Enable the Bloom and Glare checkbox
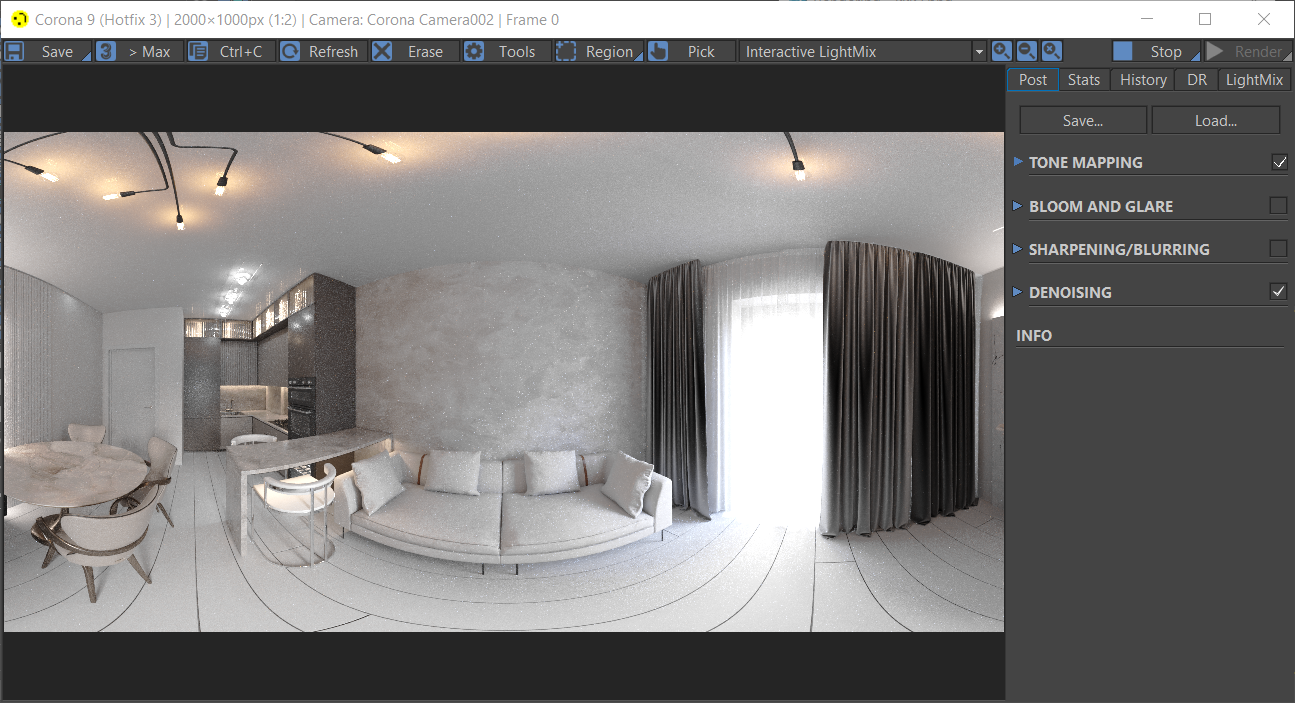 1279,205
